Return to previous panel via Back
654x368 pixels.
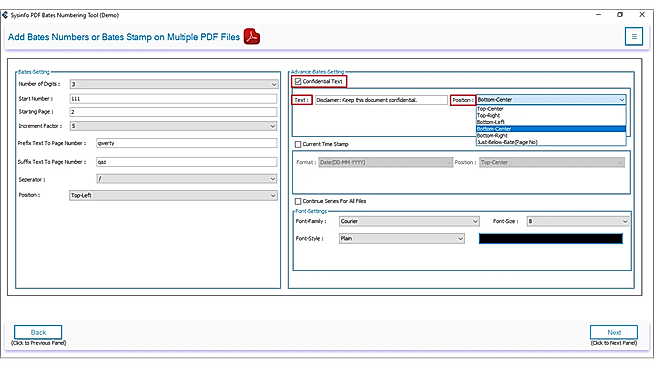pos(38,332)
